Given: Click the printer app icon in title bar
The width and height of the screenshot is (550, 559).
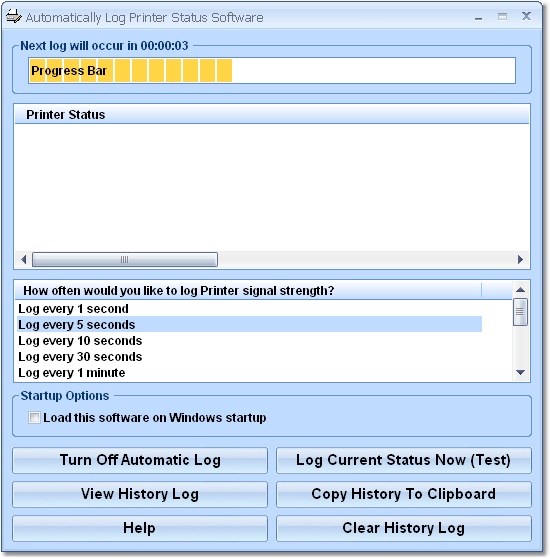Looking at the screenshot, I should point(14,17).
